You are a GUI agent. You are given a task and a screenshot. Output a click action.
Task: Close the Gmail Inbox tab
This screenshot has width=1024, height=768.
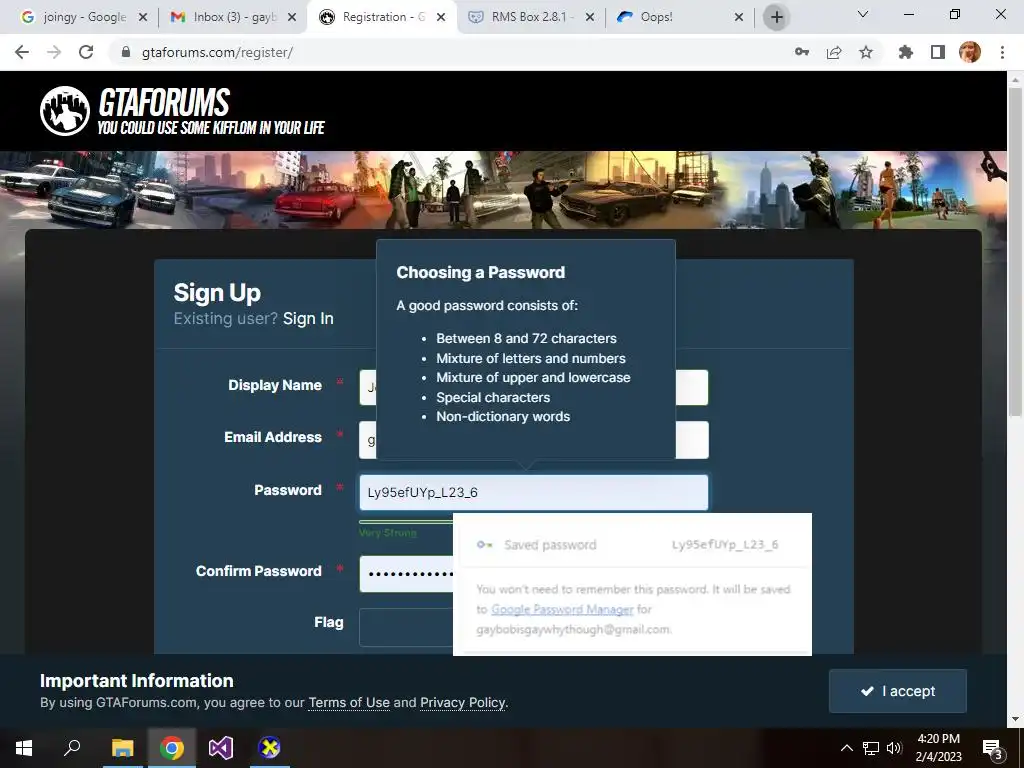[x=292, y=17]
